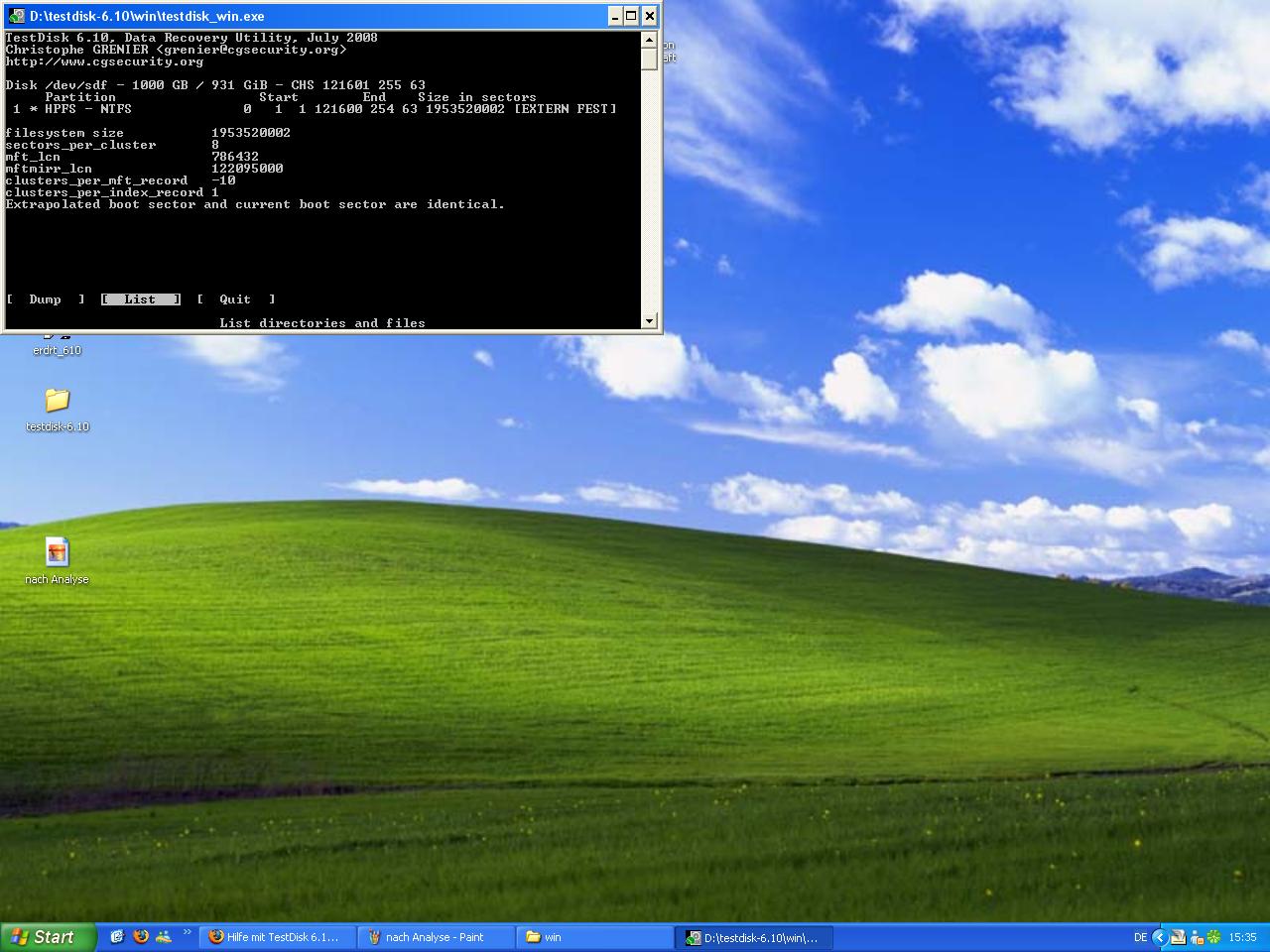Click the console scrollbar down arrow
Image resolution: width=1270 pixels, height=952 pixels.
[x=649, y=320]
